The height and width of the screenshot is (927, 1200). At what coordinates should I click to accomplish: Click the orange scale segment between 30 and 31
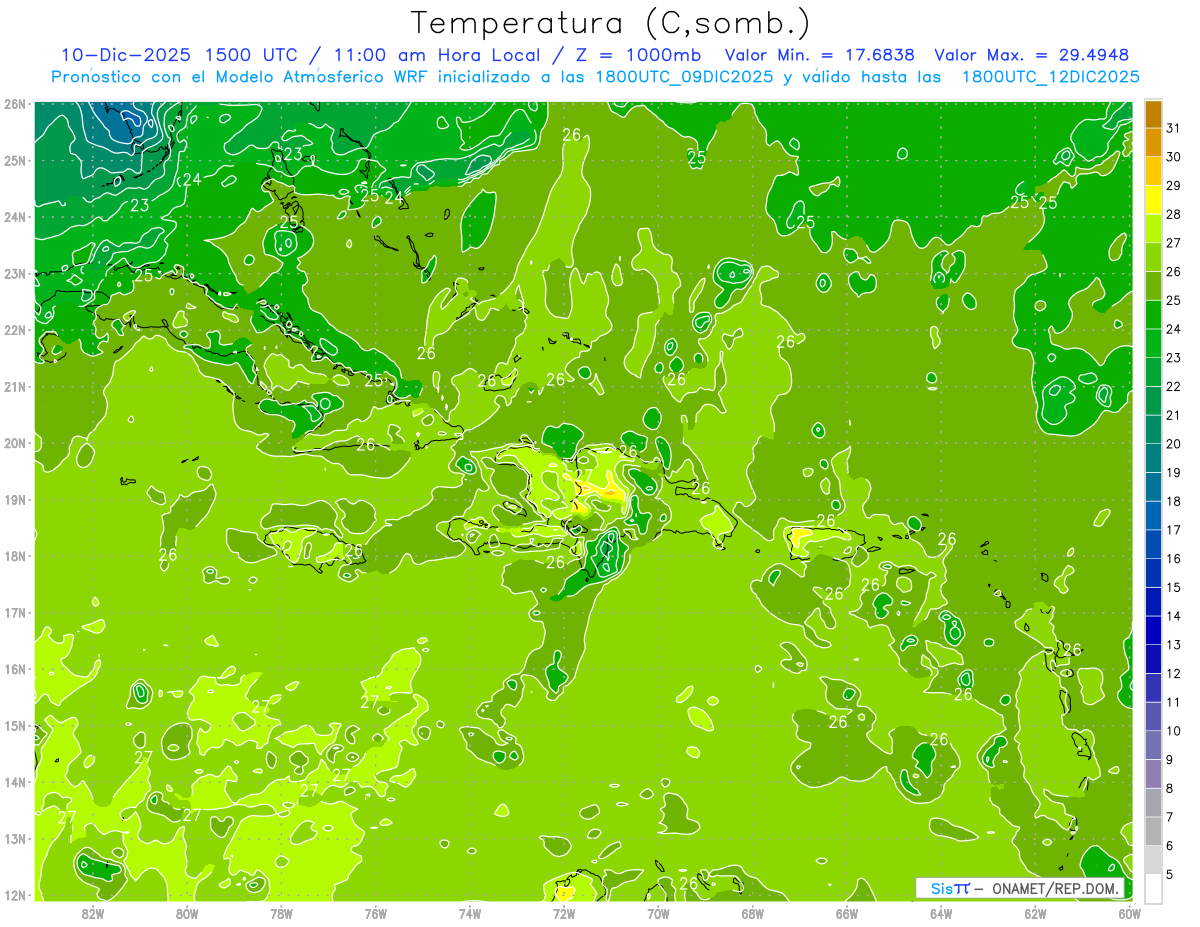(1153, 143)
